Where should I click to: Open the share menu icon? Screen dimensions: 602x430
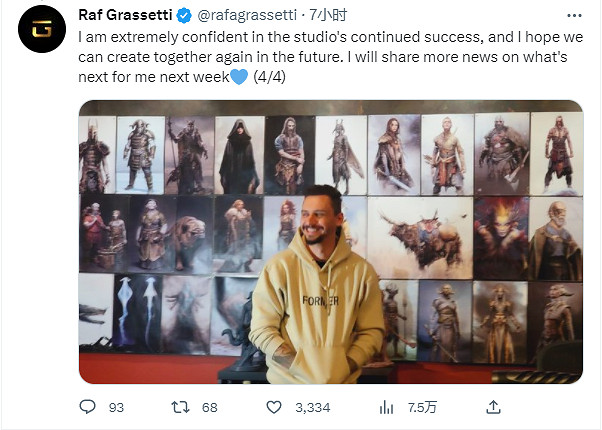[493, 407]
